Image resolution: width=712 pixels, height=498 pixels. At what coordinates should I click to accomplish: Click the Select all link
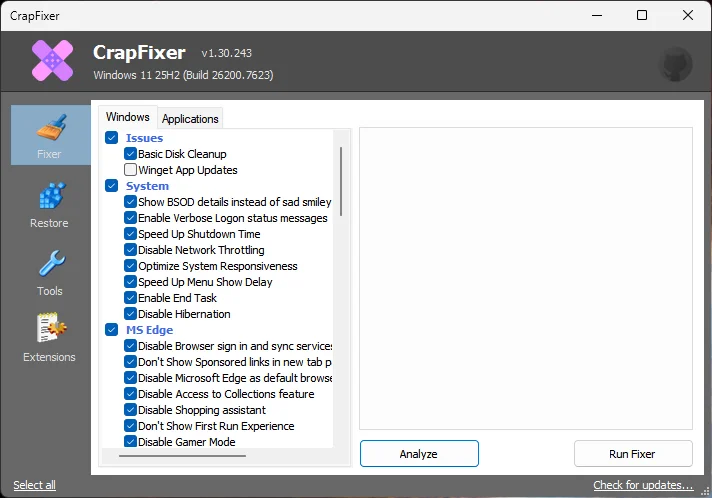(34, 485)
